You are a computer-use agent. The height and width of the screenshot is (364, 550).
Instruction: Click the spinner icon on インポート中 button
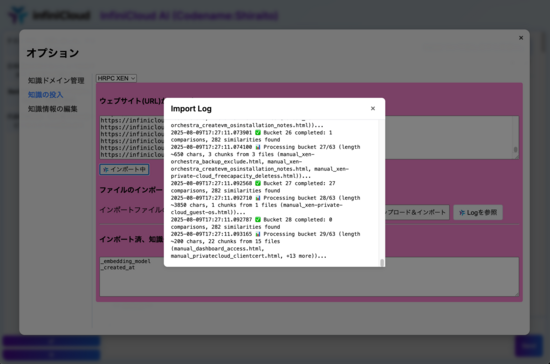click(x=106, y=169)
